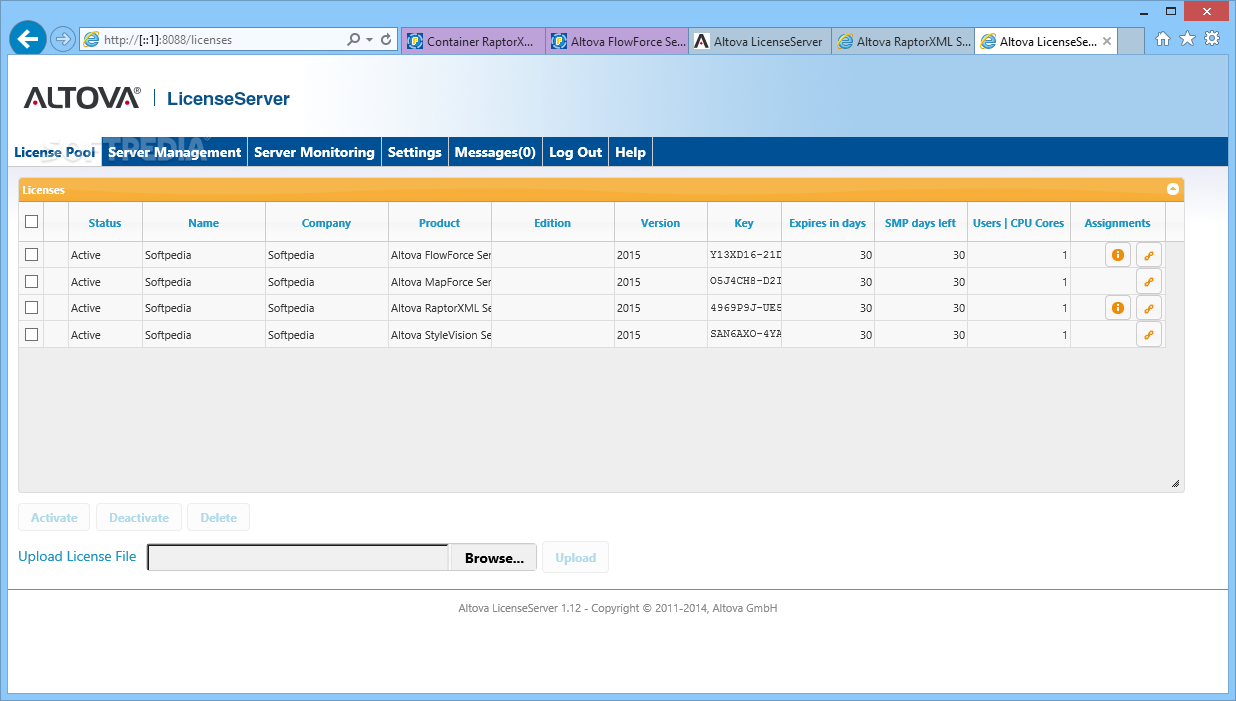Screen dimensions: 1236x701
Task: Switch to Container RaptorX browser tab
Action: point(473,41)
